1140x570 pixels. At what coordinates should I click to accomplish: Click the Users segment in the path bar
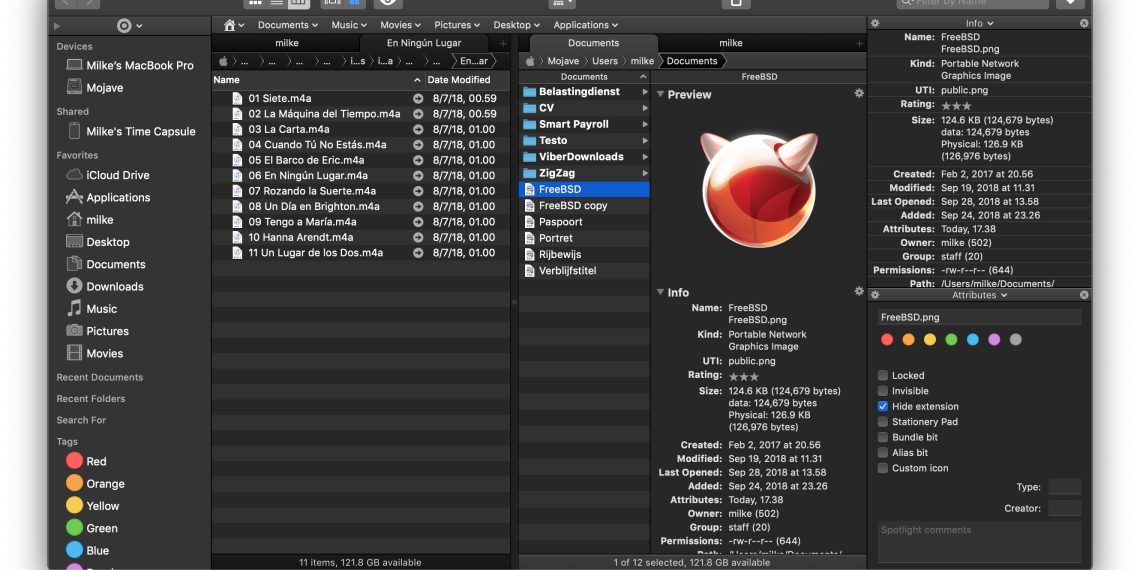(604, 61)
